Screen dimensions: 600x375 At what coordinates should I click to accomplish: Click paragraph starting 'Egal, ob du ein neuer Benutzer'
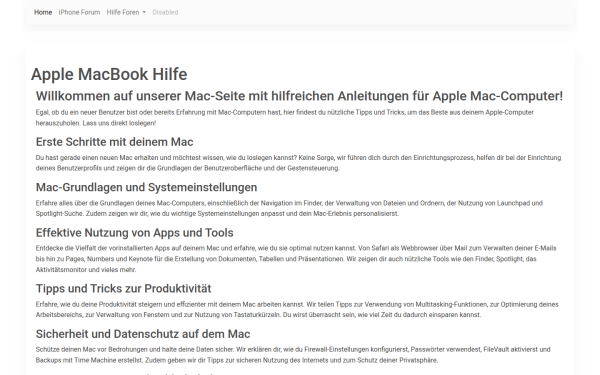[x=285, y=118]
